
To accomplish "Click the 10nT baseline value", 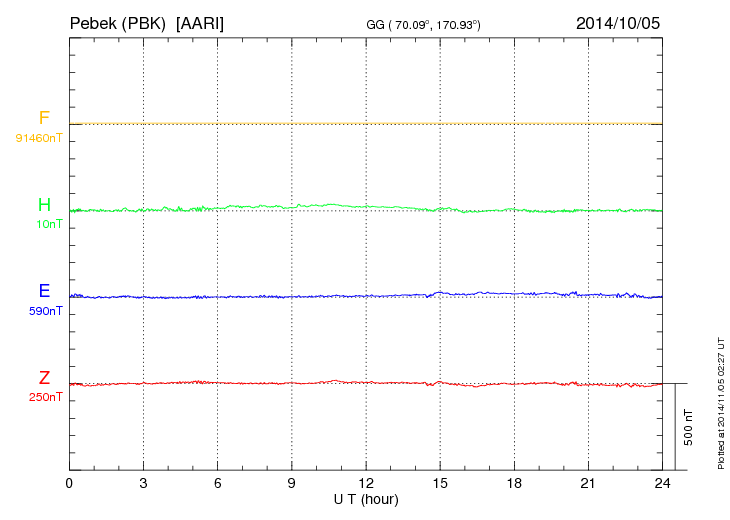I will click(x=49, y=224).
